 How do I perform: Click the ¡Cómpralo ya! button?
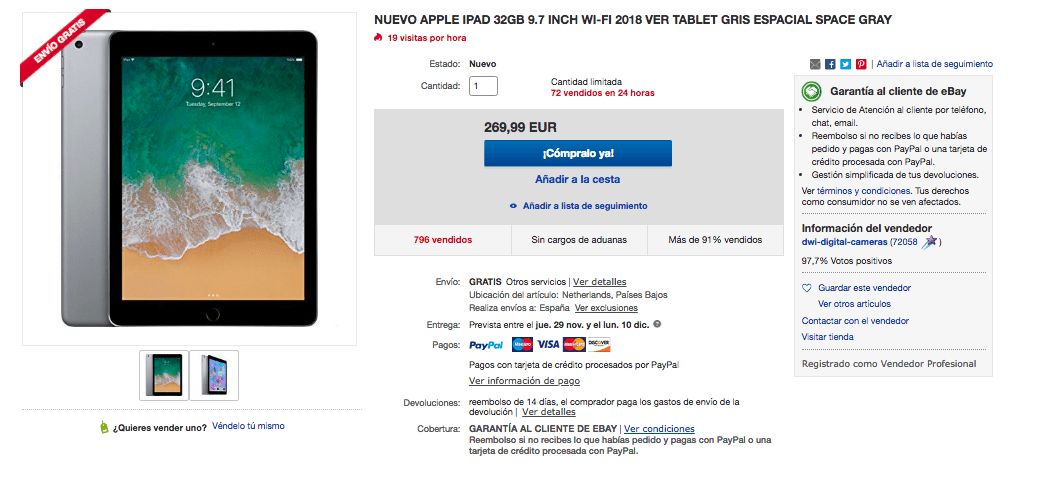(x=578, y=153)
